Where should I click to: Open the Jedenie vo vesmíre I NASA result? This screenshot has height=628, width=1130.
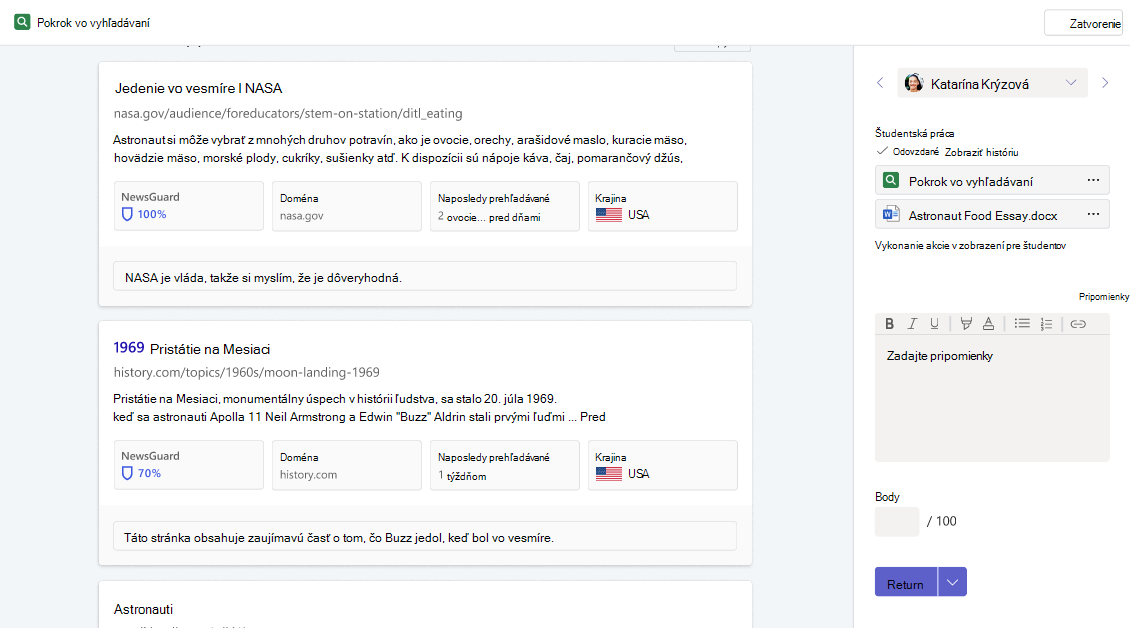pyautogui.click(x=198, y=88)
